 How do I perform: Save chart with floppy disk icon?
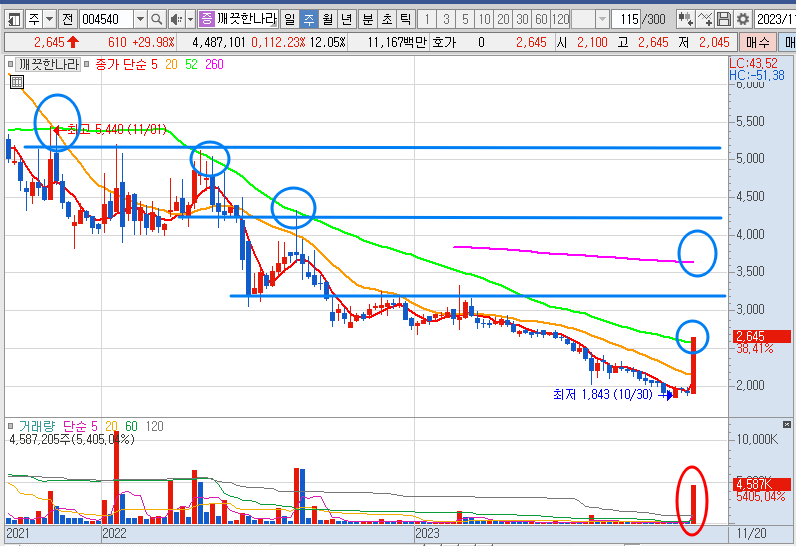pyautogui.click(x=723, y=19)
